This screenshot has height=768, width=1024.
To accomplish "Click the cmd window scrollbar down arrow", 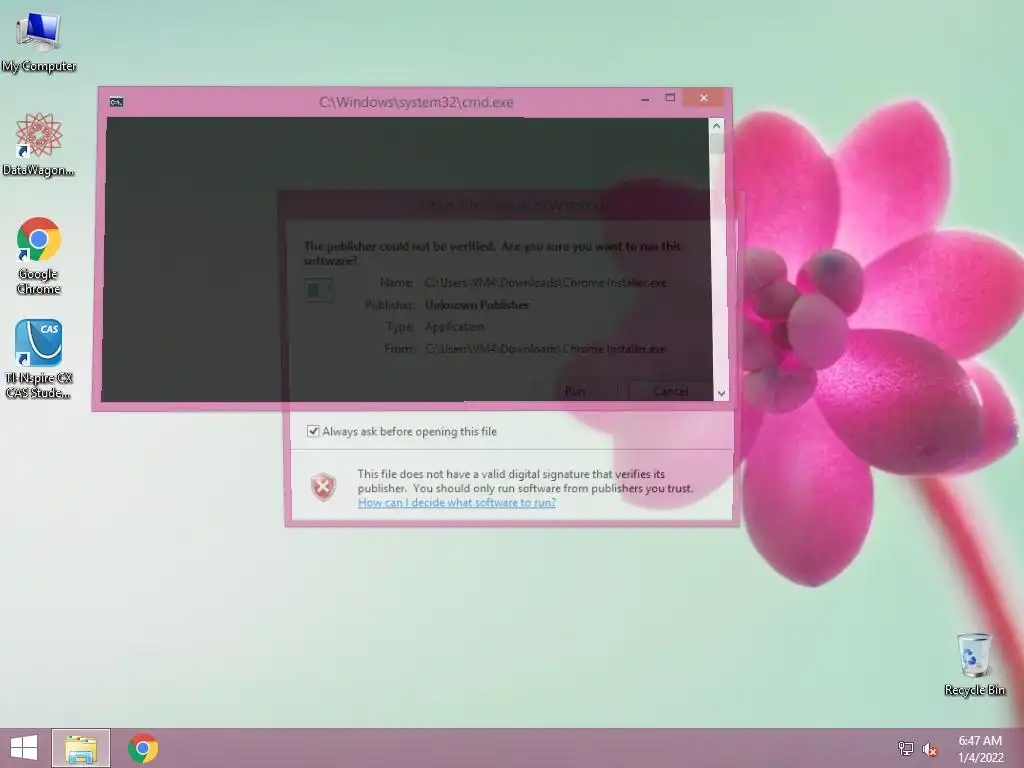I will [x=721, y=393].
